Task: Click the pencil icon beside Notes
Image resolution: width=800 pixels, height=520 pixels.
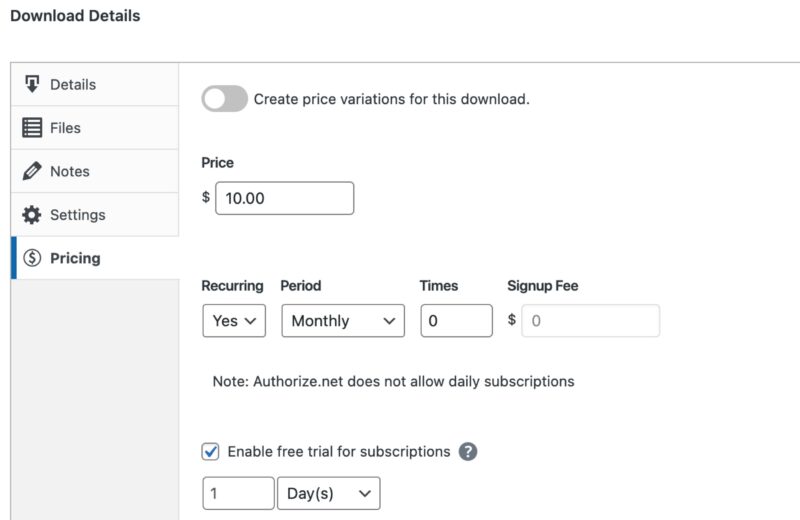Action: [x=32, y=171]
